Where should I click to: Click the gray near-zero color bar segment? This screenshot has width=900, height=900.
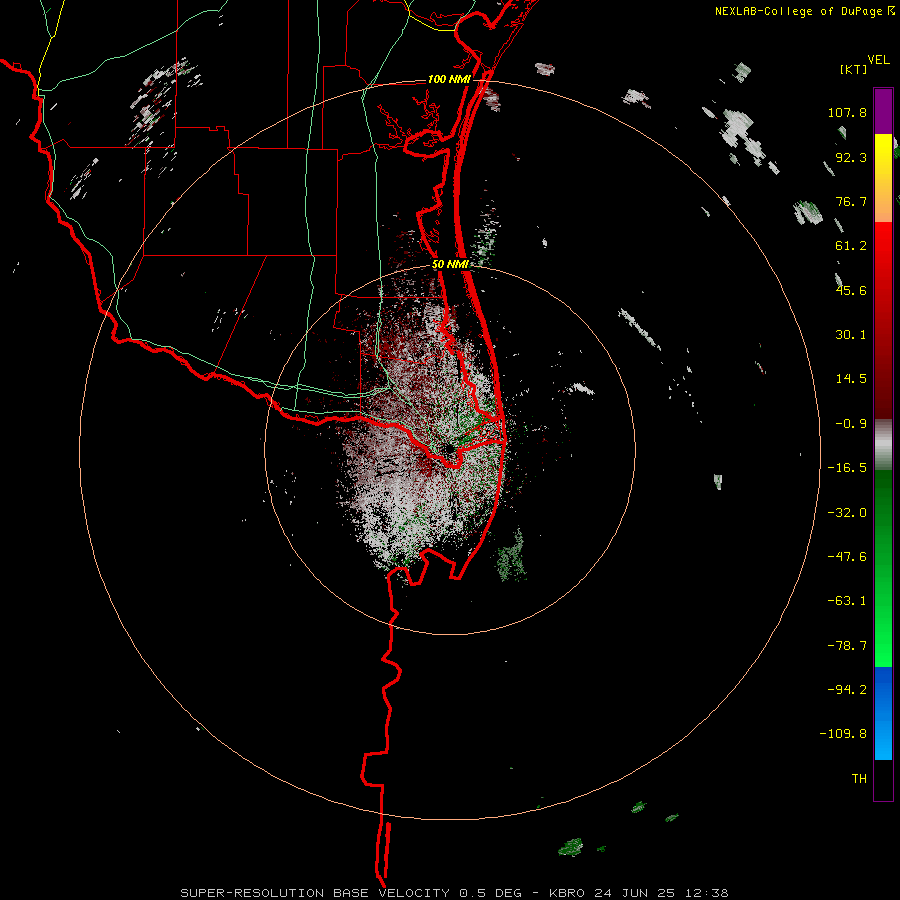point(883,445)
